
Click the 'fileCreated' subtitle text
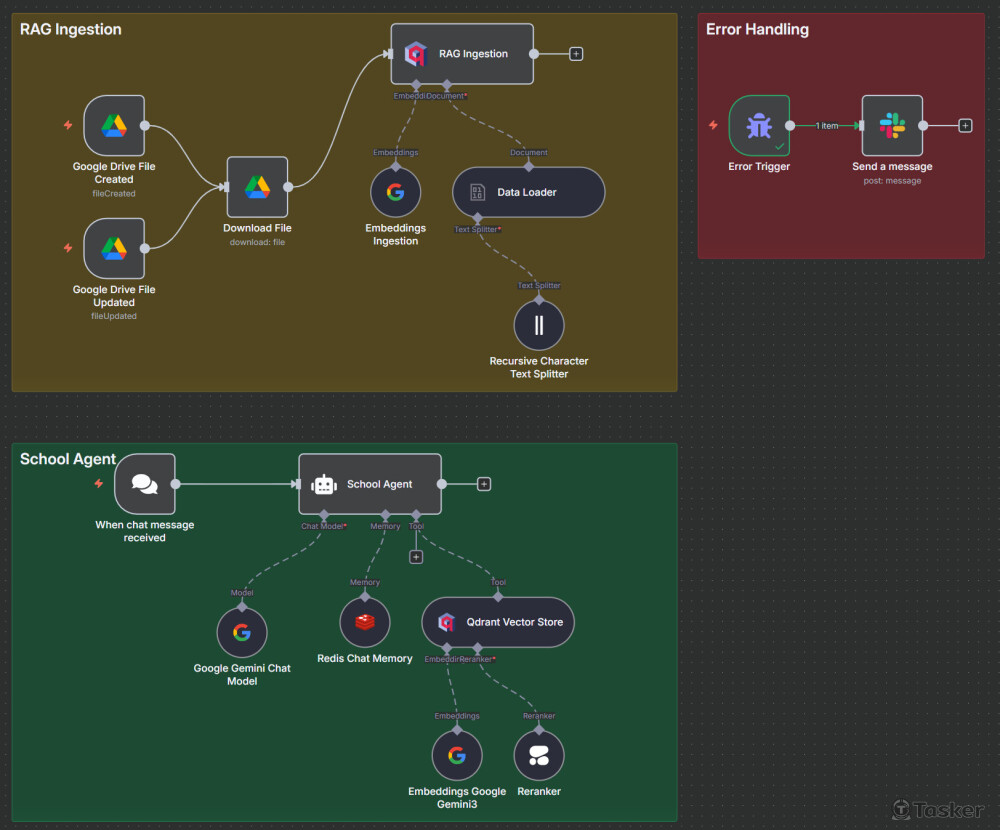tap(114, 194)
